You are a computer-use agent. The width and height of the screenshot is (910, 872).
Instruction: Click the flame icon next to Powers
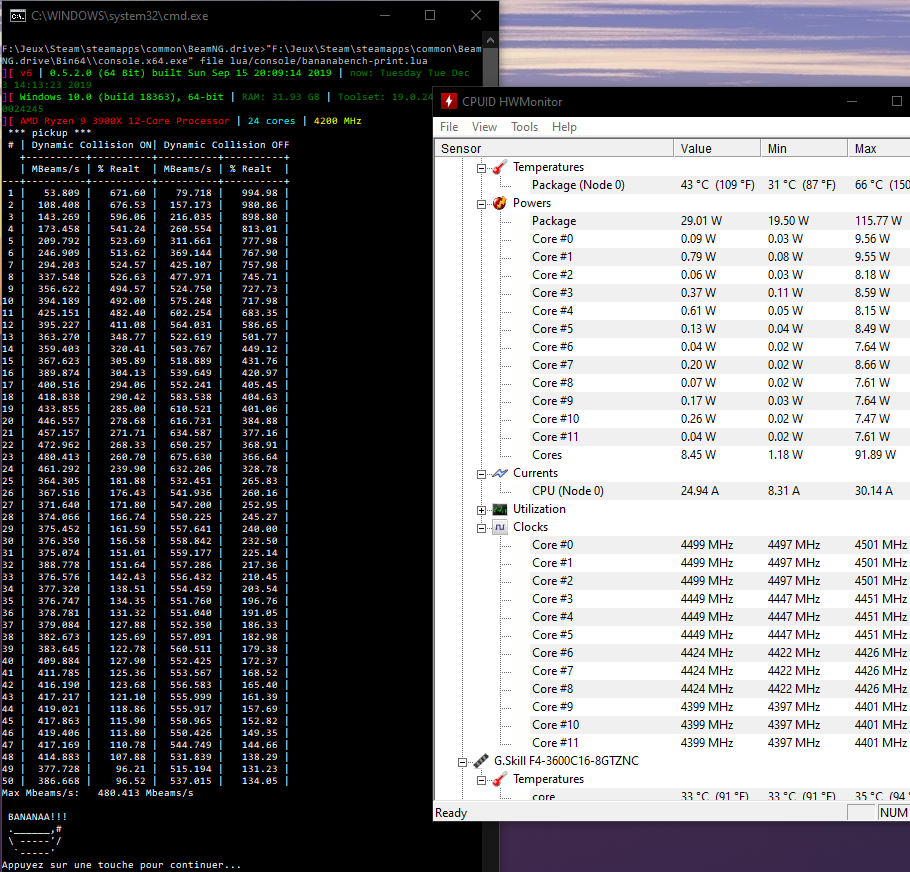(x=500, y=203)
